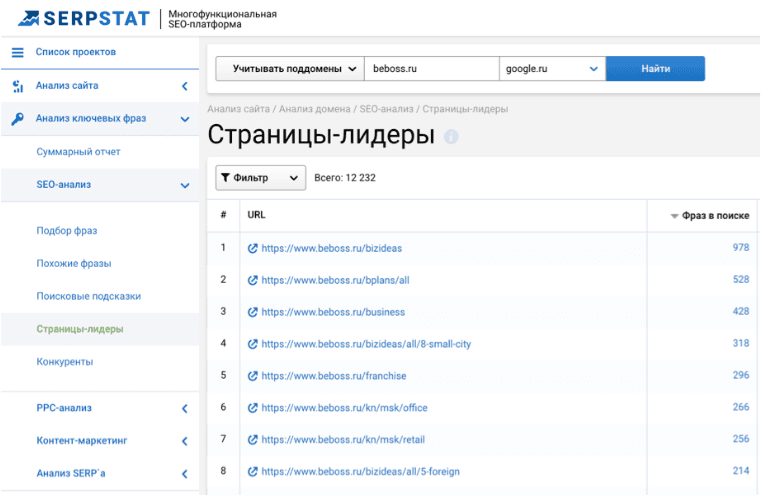
Task: Open link www.beboss.ru/bplans/all
Action: [336, 280]
